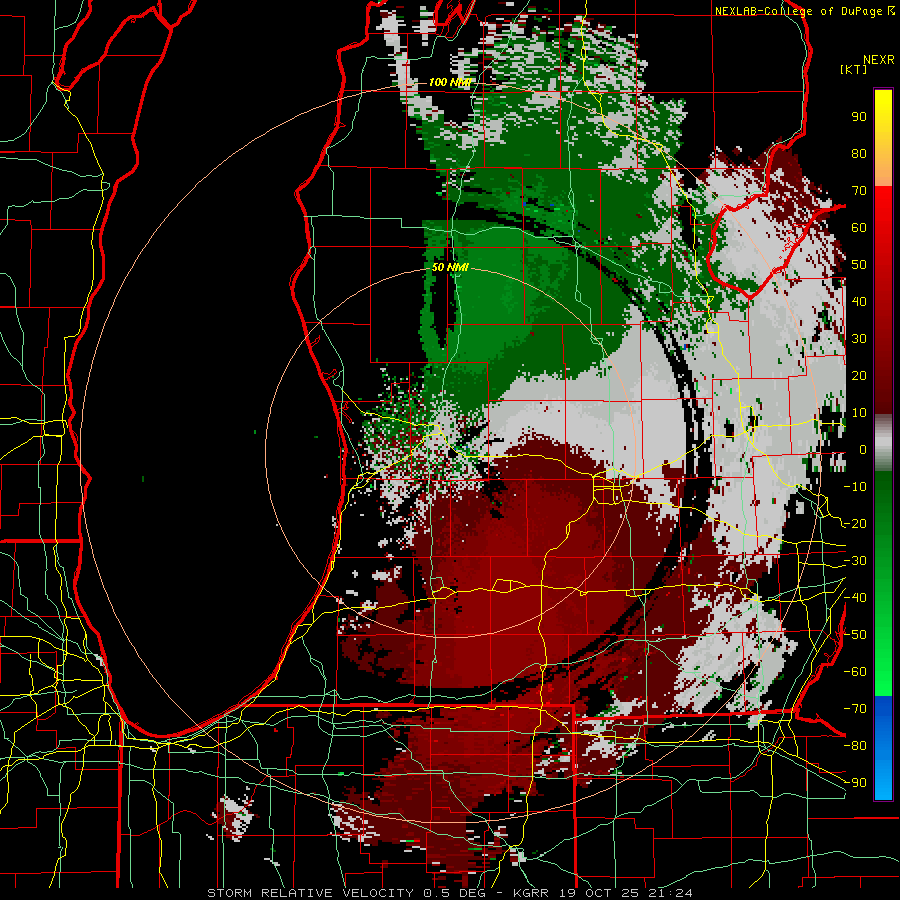Click the 70 value on velocity legend

pos(859,191)
